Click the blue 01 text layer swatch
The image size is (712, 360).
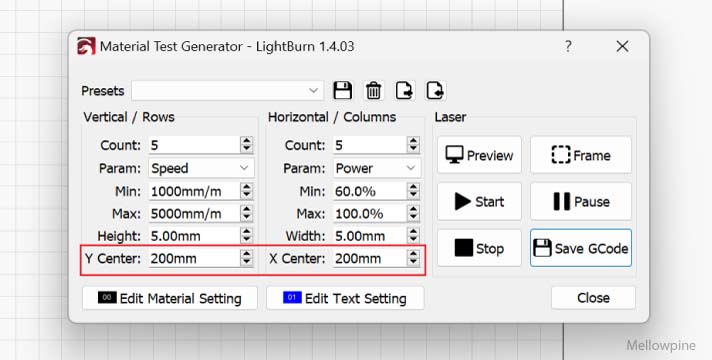coord(292,297)
